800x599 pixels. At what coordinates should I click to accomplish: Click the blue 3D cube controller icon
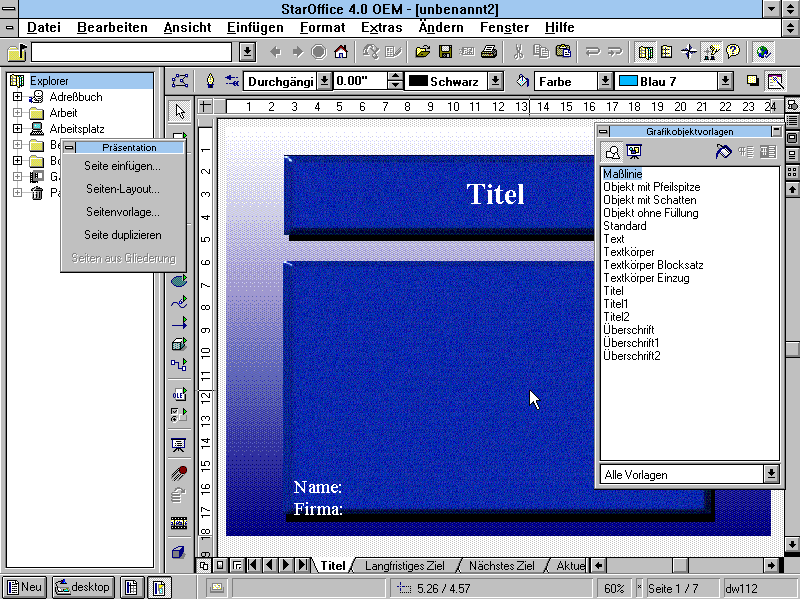(x=179, y=552)
